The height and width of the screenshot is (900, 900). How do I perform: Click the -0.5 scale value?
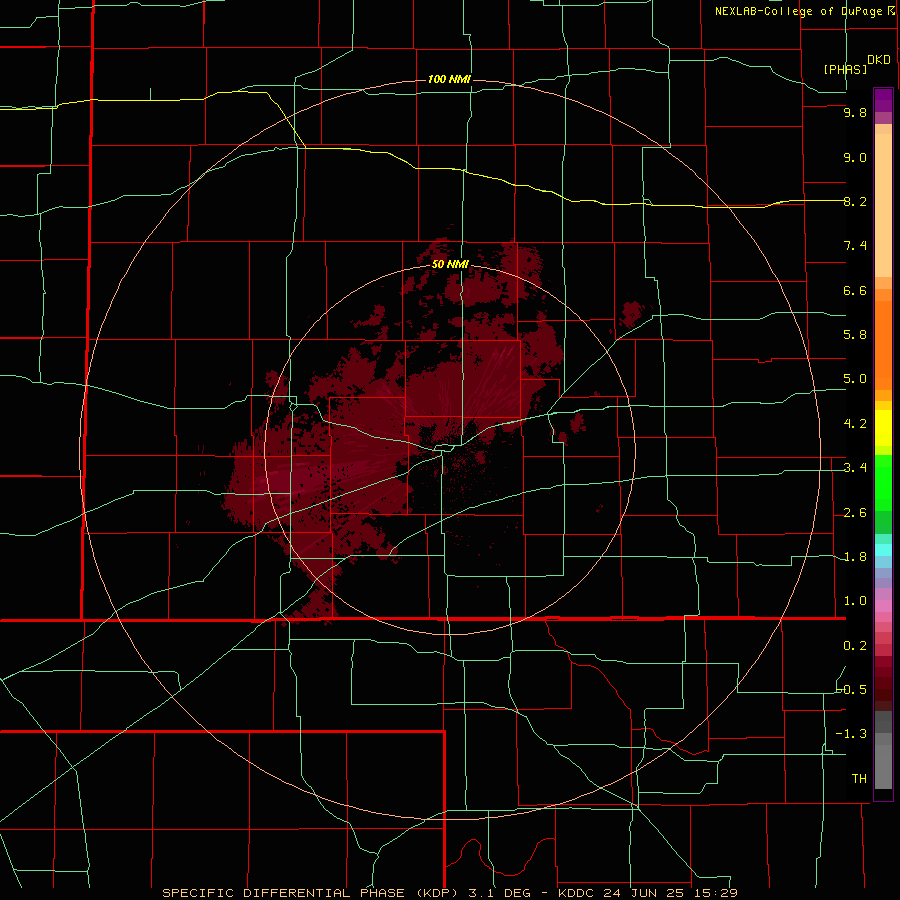tap(852, 690)
